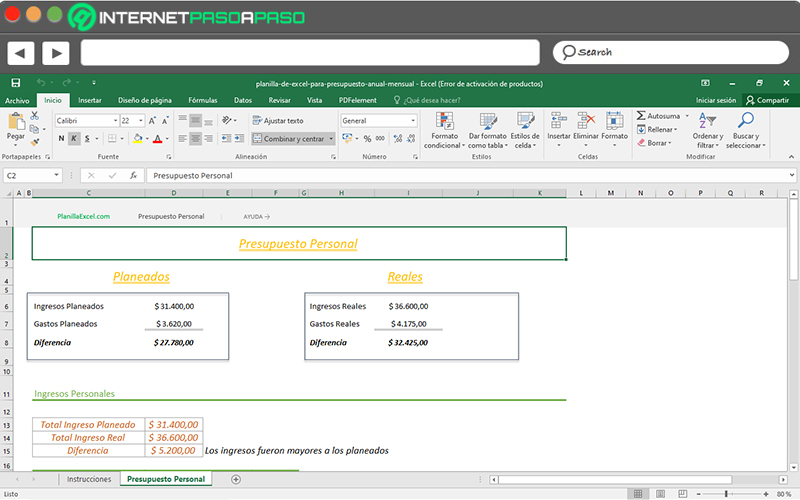
Task: Toggle Ajustar texto wrap option
Action: [278, 121]
